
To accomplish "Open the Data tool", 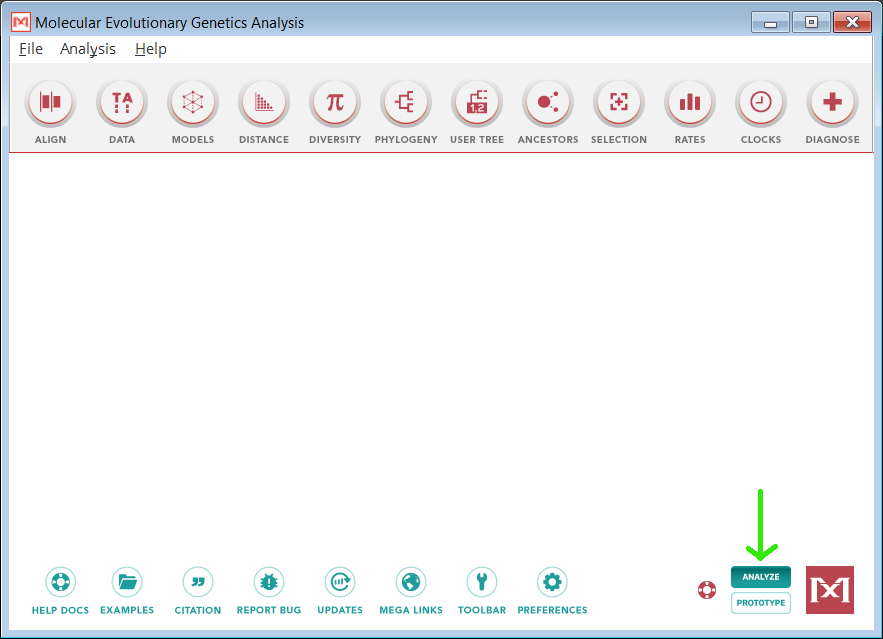I will pyautogui.click(x=122, y=103).
